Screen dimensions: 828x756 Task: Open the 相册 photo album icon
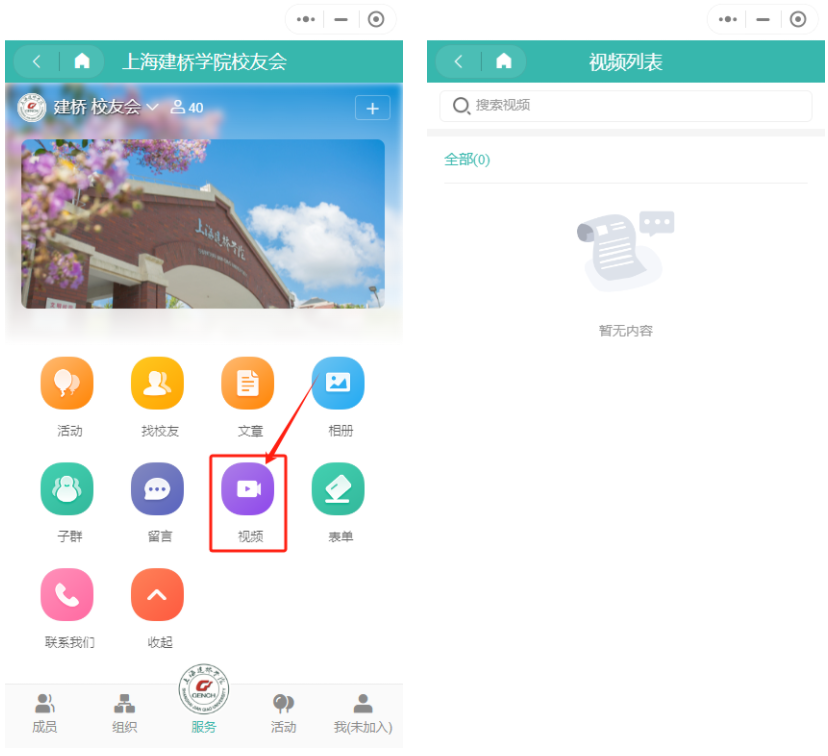(x=338, y=383)
